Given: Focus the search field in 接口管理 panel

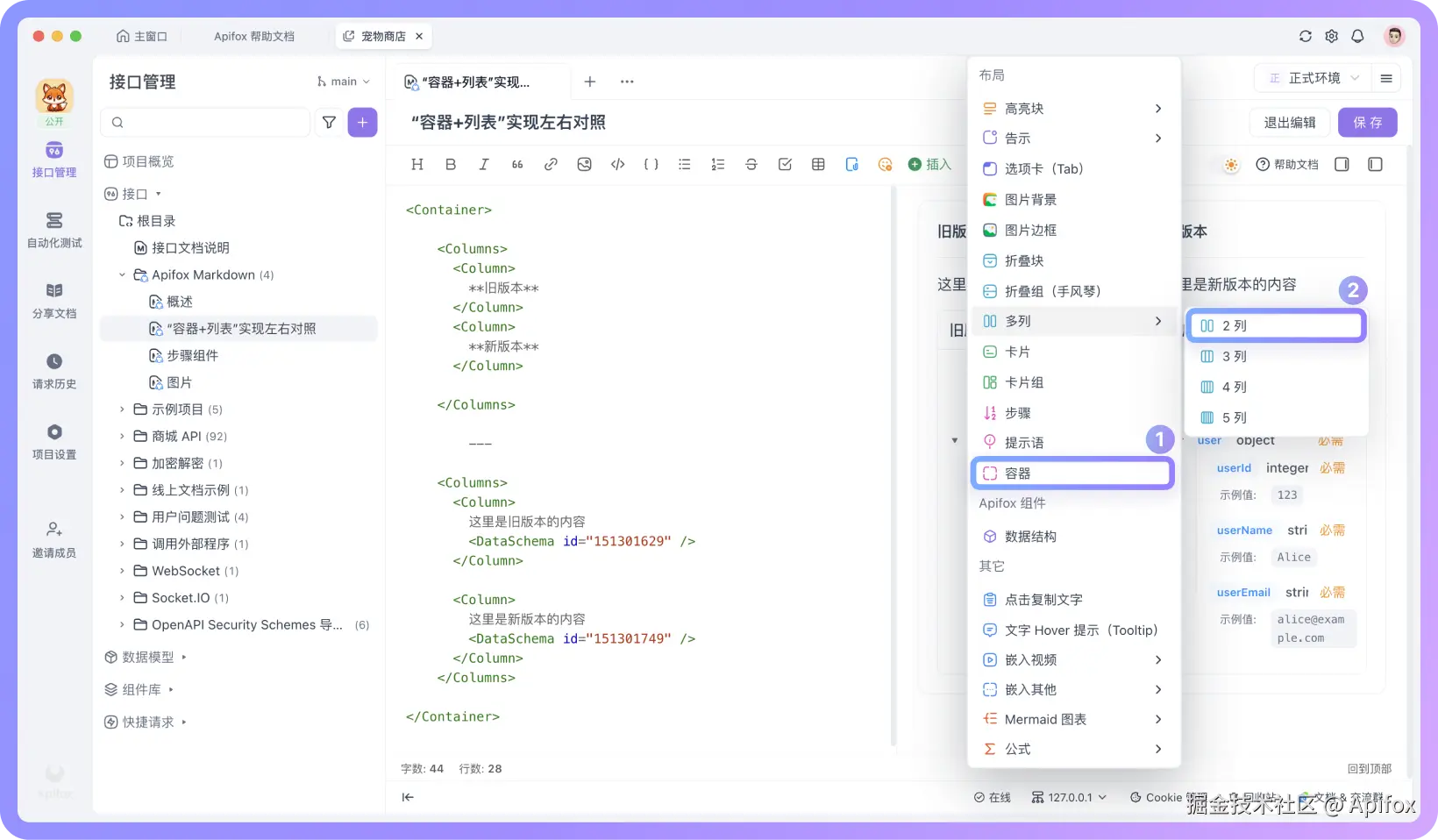Looking at the screenshot, I should tap(205, 123).
